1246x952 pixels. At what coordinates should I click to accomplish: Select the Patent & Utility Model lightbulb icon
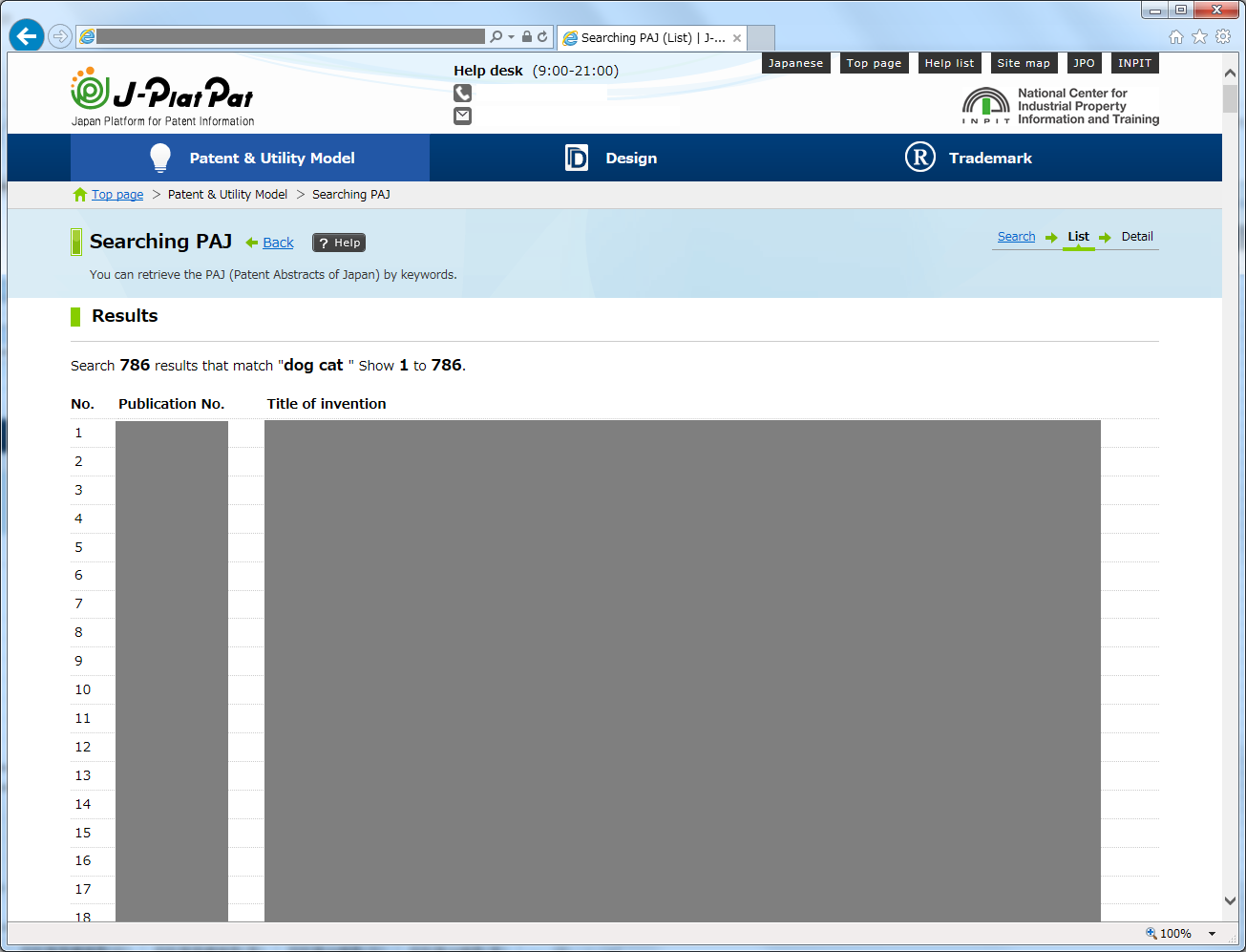click(159, 157)
